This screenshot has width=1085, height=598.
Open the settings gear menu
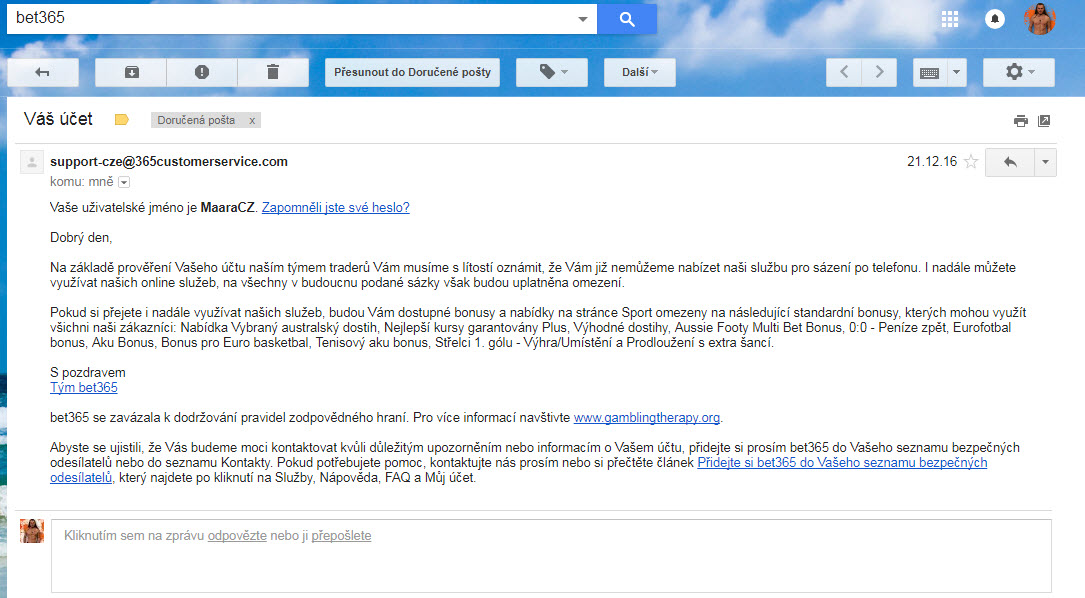(x=1019, y=72)
